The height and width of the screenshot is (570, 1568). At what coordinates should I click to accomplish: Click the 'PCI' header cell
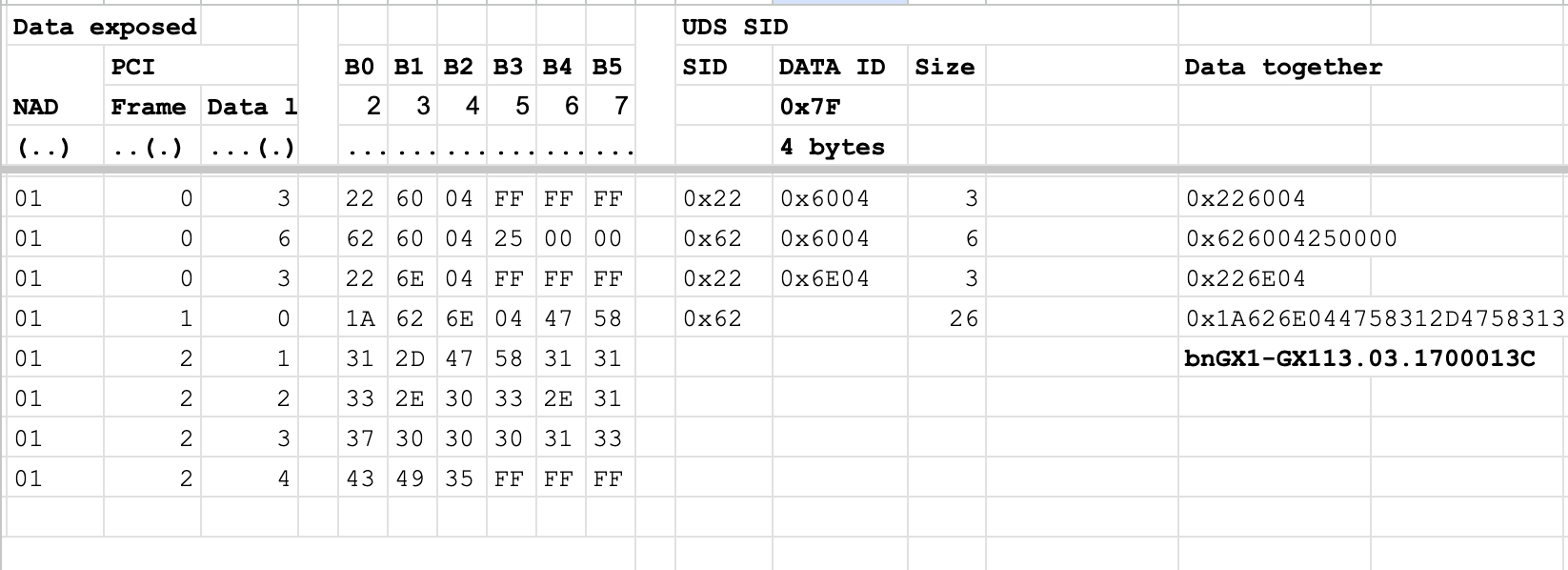132,67
